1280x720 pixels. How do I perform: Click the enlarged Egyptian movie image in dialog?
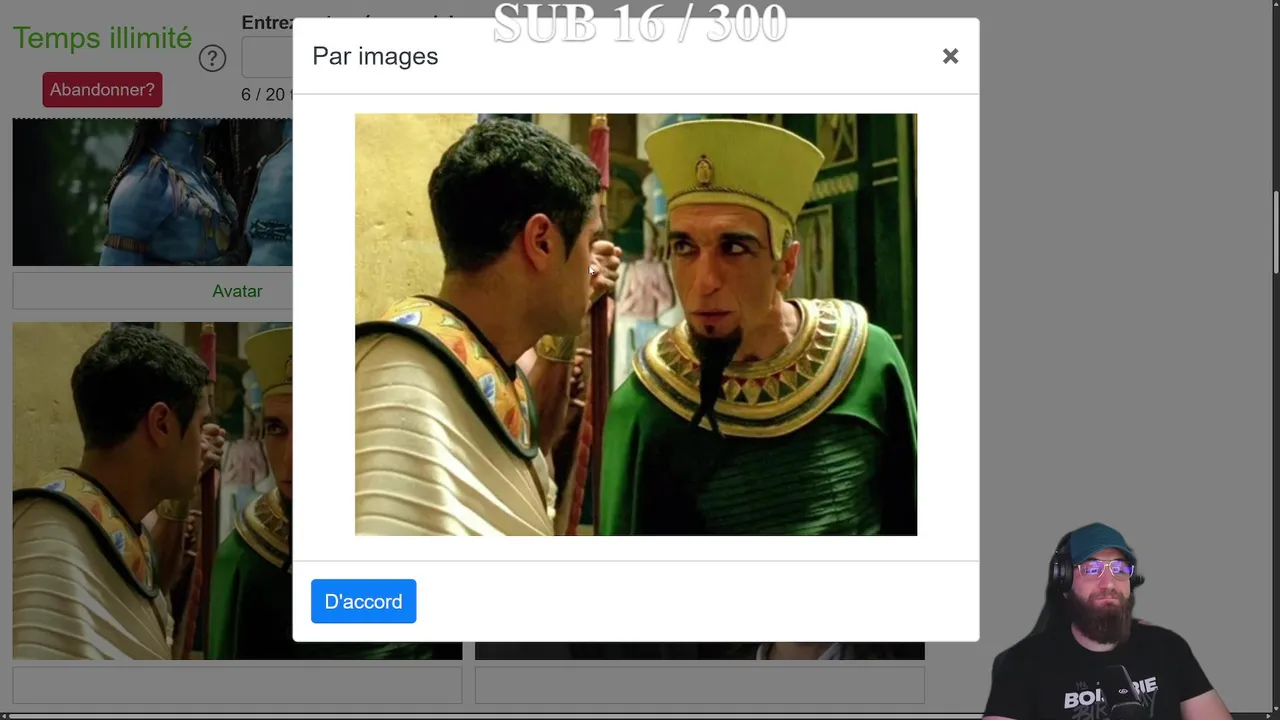[x=636, y=324]
